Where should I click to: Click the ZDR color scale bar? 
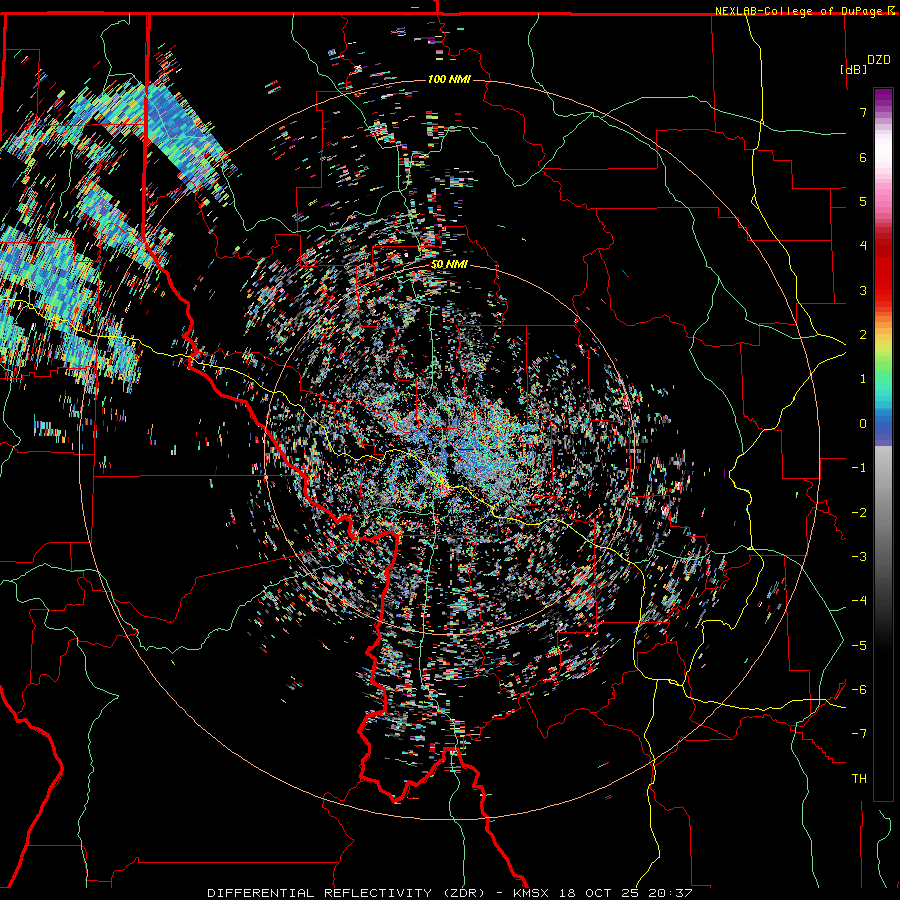883,444
